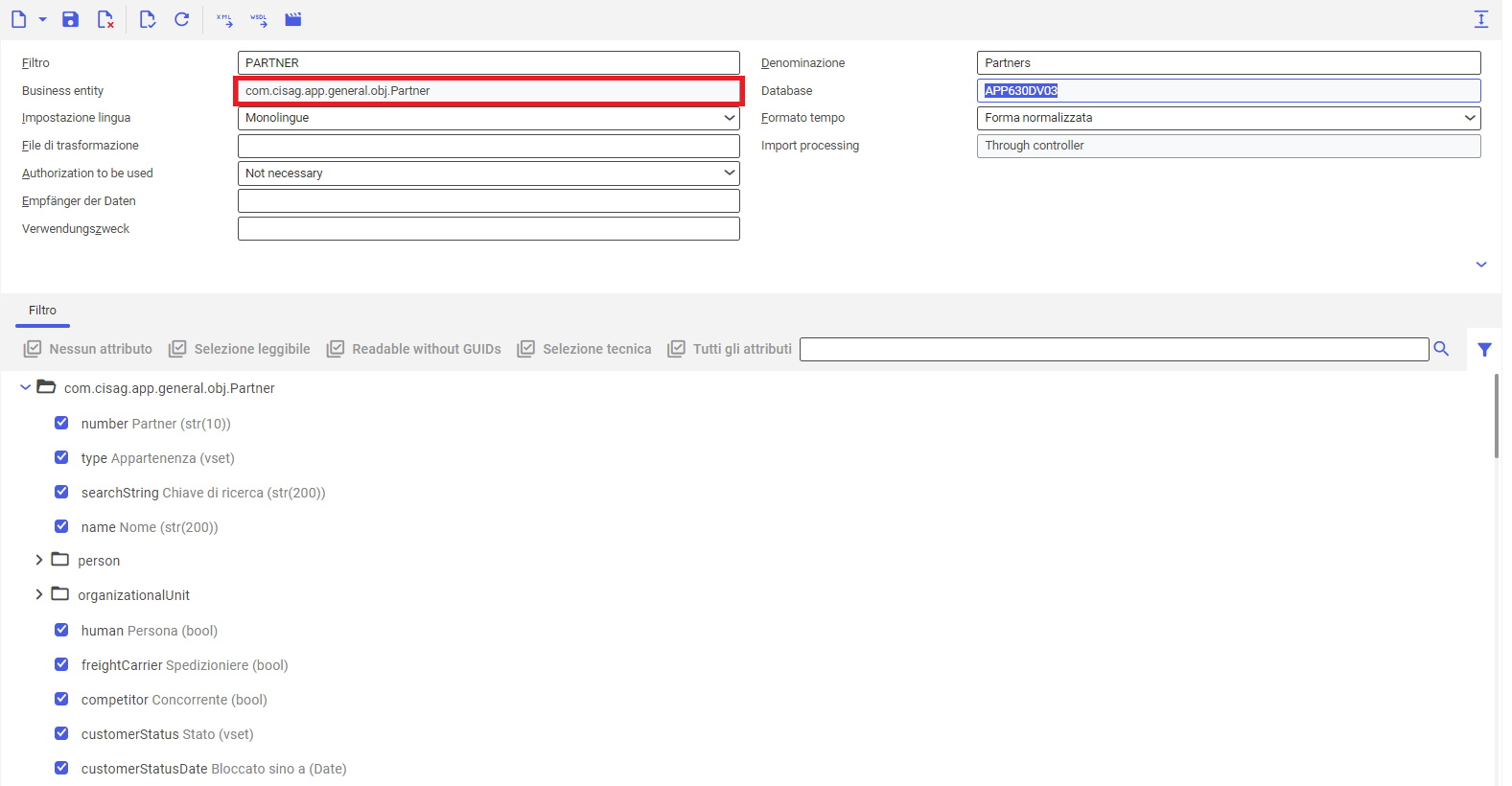The height and width of the screenshot is (786, 1512).
Task: Click the organizationalUnit folder icon
Action: 60,594
